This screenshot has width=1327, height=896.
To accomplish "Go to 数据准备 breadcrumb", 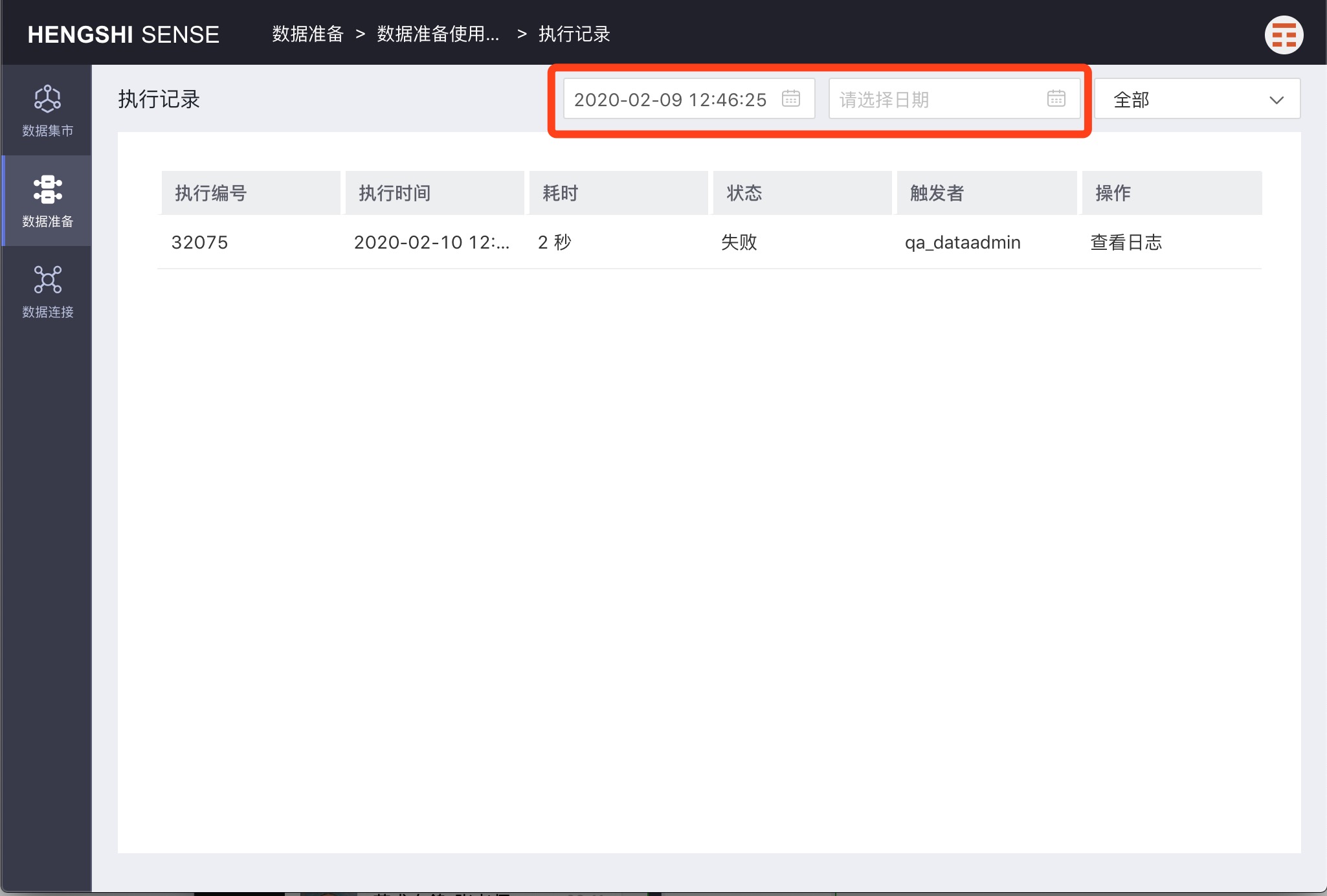I will click(x=307, y=34).
